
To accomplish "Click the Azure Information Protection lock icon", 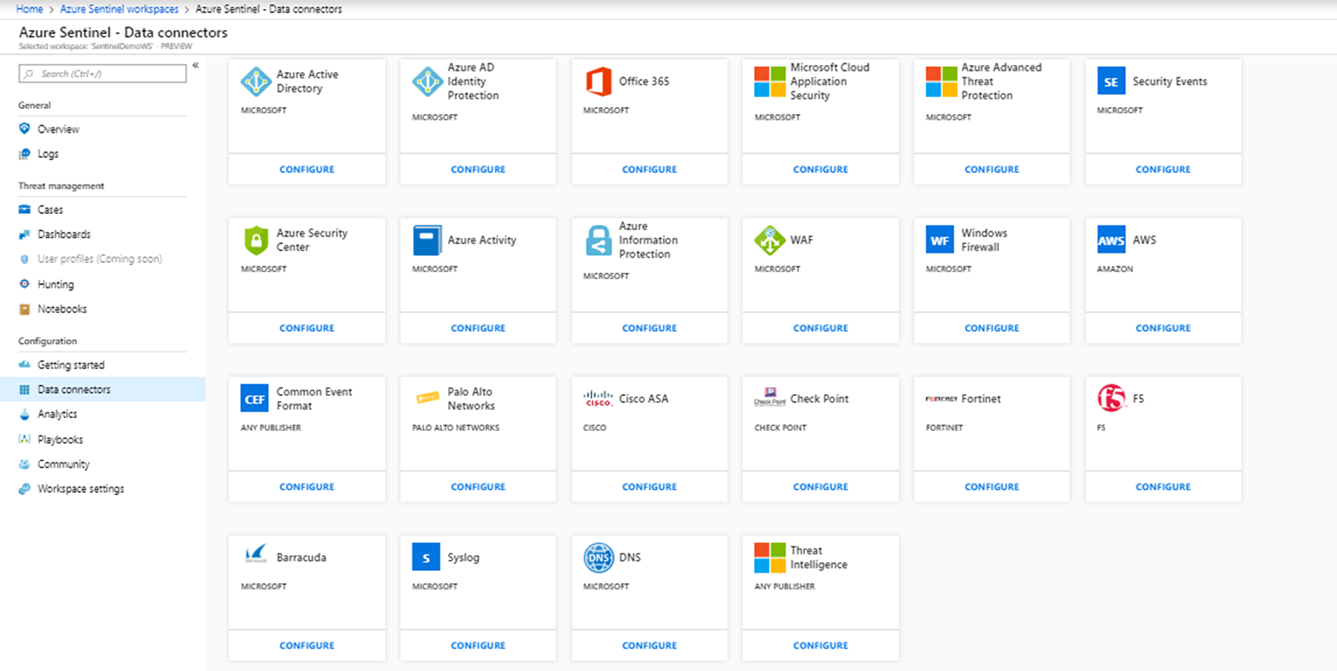I will tap(599, 240).
